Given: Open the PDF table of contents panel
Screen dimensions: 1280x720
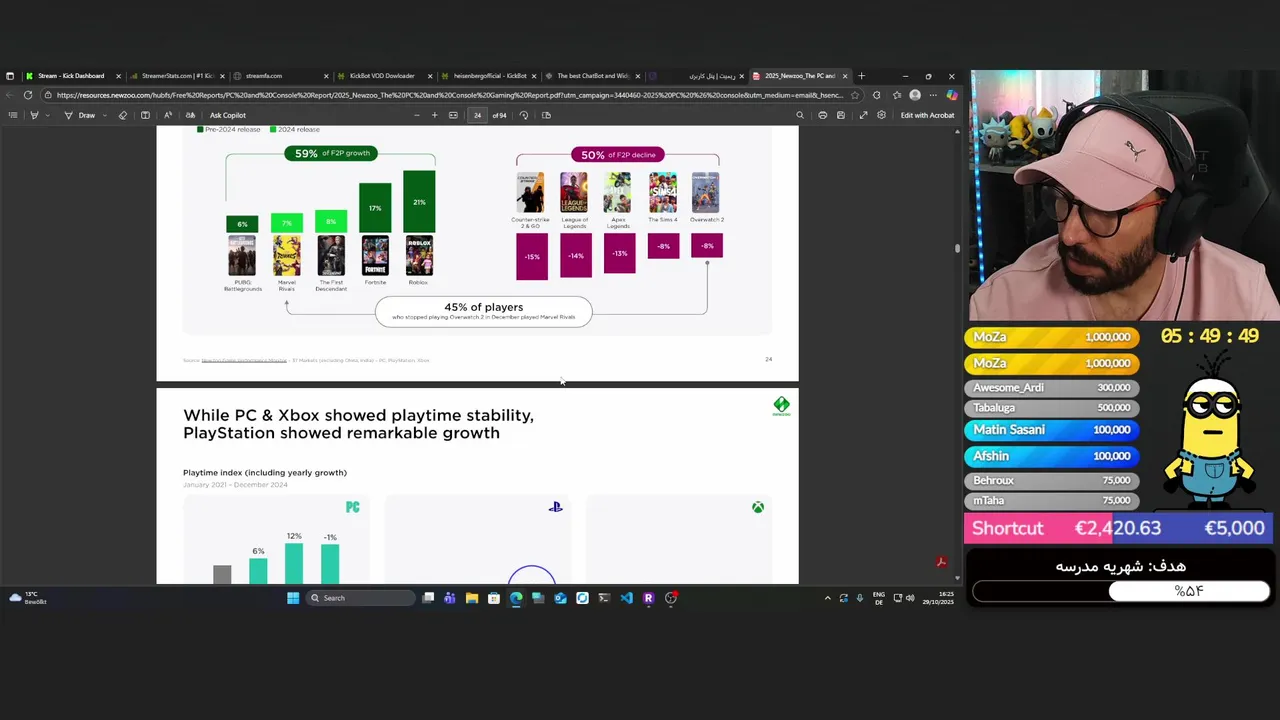Looking at the screenshot, I should pos(13,115).
